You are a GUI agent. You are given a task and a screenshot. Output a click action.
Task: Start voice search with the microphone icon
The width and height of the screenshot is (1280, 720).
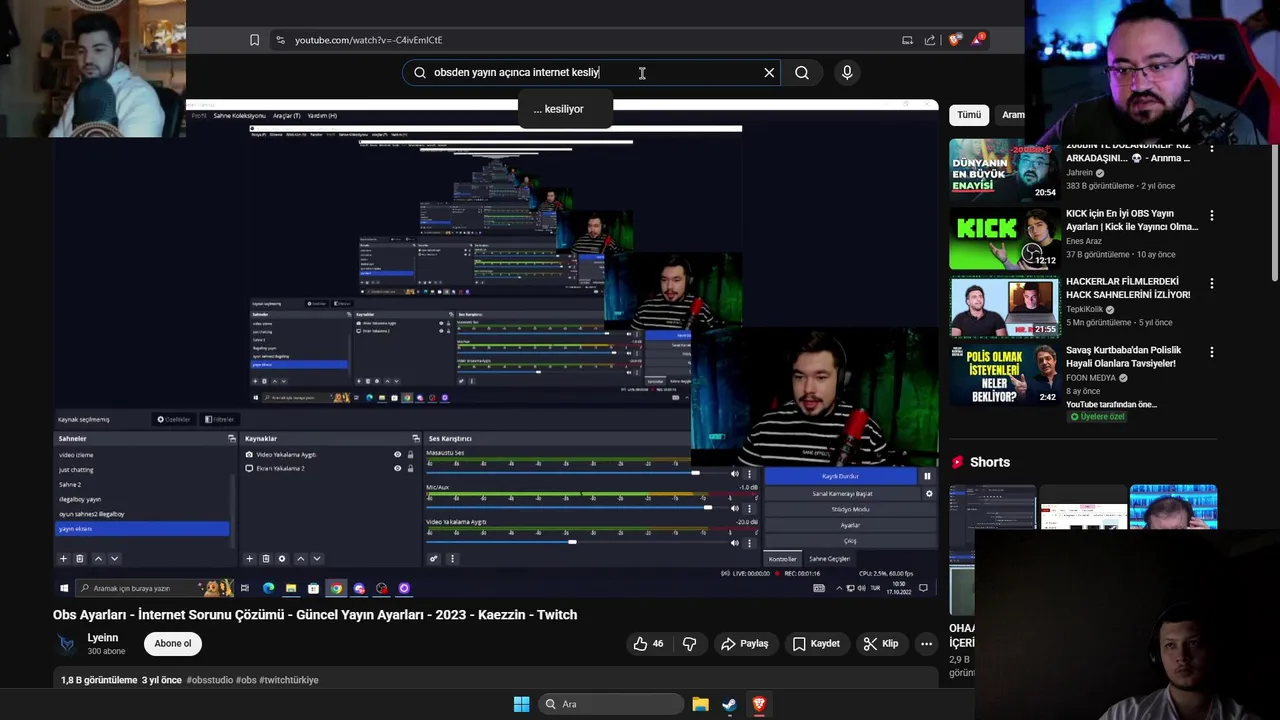(847, 72)
